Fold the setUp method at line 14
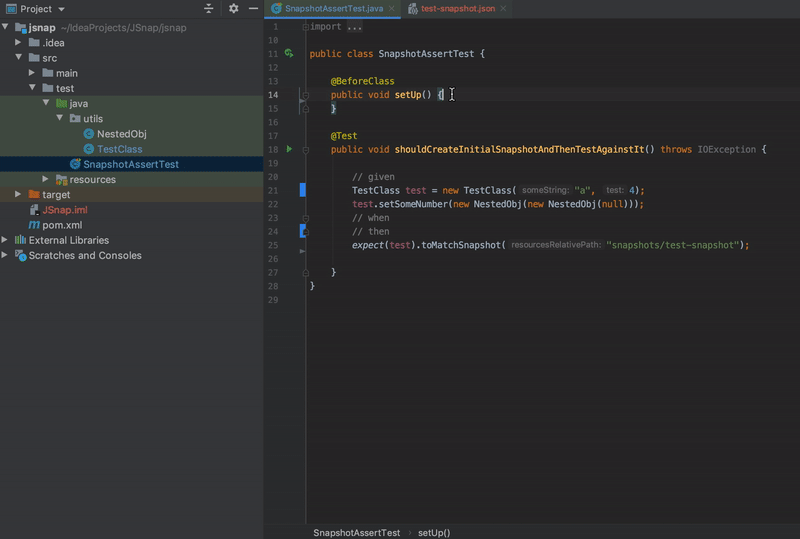The width and height of the screenshot is (800, 539). coord(306,95)
